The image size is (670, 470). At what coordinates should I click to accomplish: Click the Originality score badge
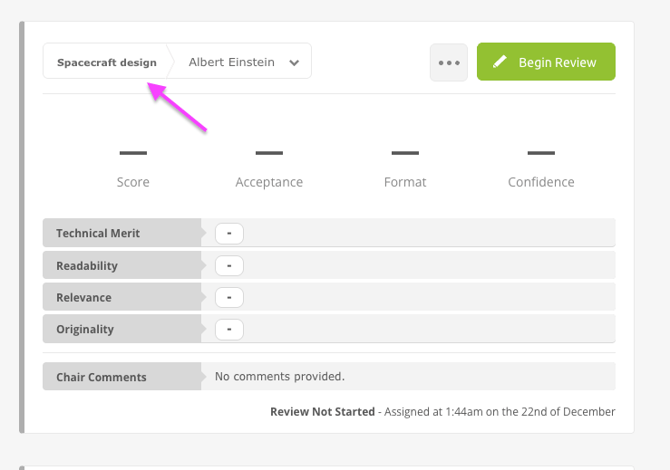tap(229, 329)
